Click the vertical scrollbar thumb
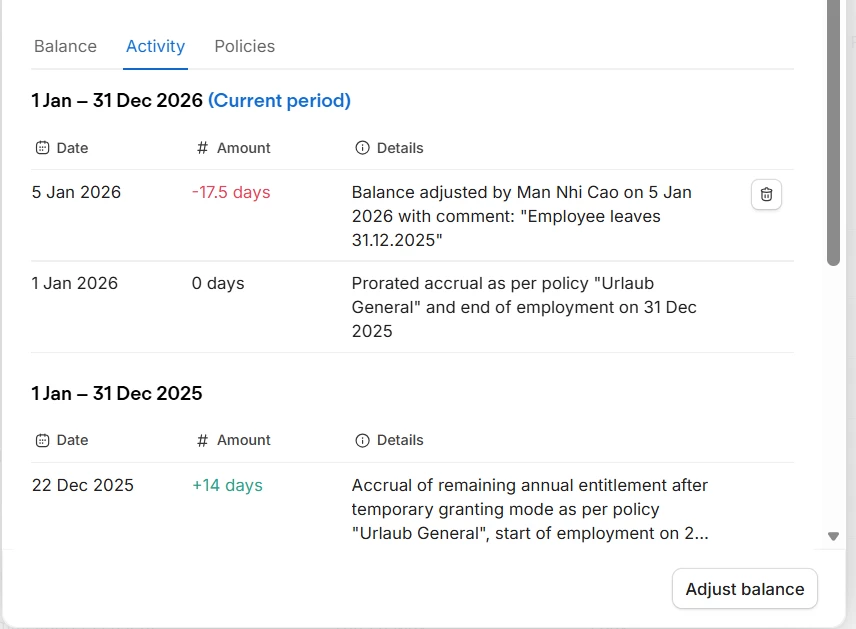The width and height of the screenshot is (856, 629). click(x=833, y=130)
